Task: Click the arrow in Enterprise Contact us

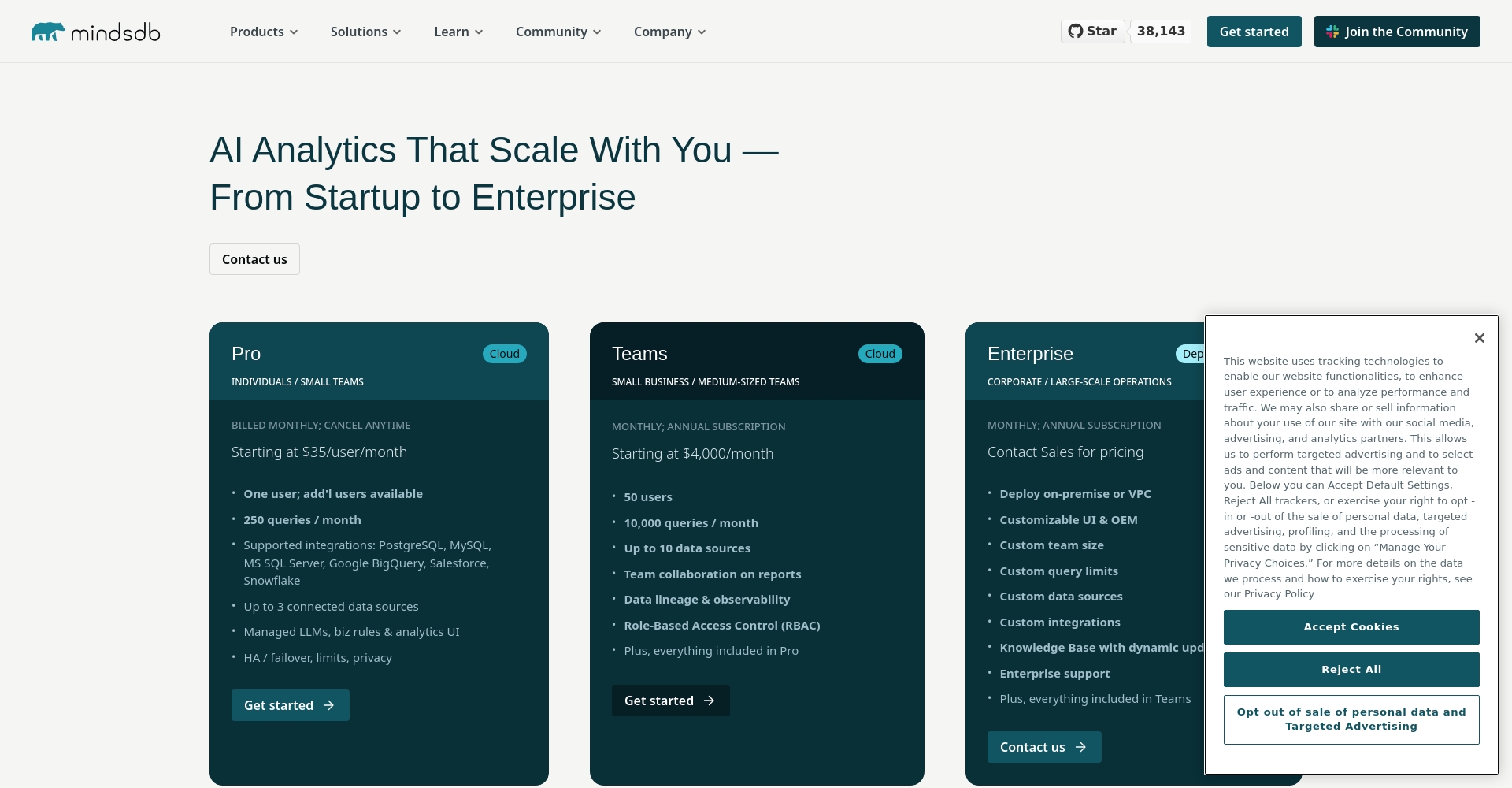Action: click(1081, 747)
